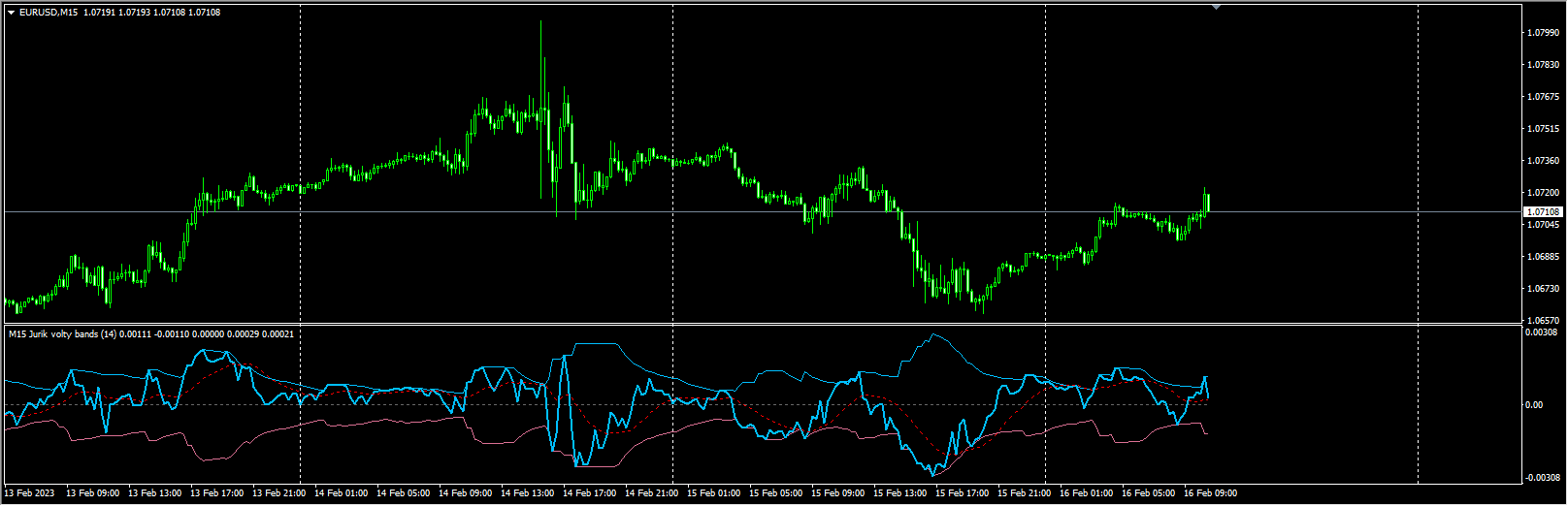Select the current price tag 1.07108
Image resolution: width=1568 pixels, height=506 pixels.
coord(1542,211)
